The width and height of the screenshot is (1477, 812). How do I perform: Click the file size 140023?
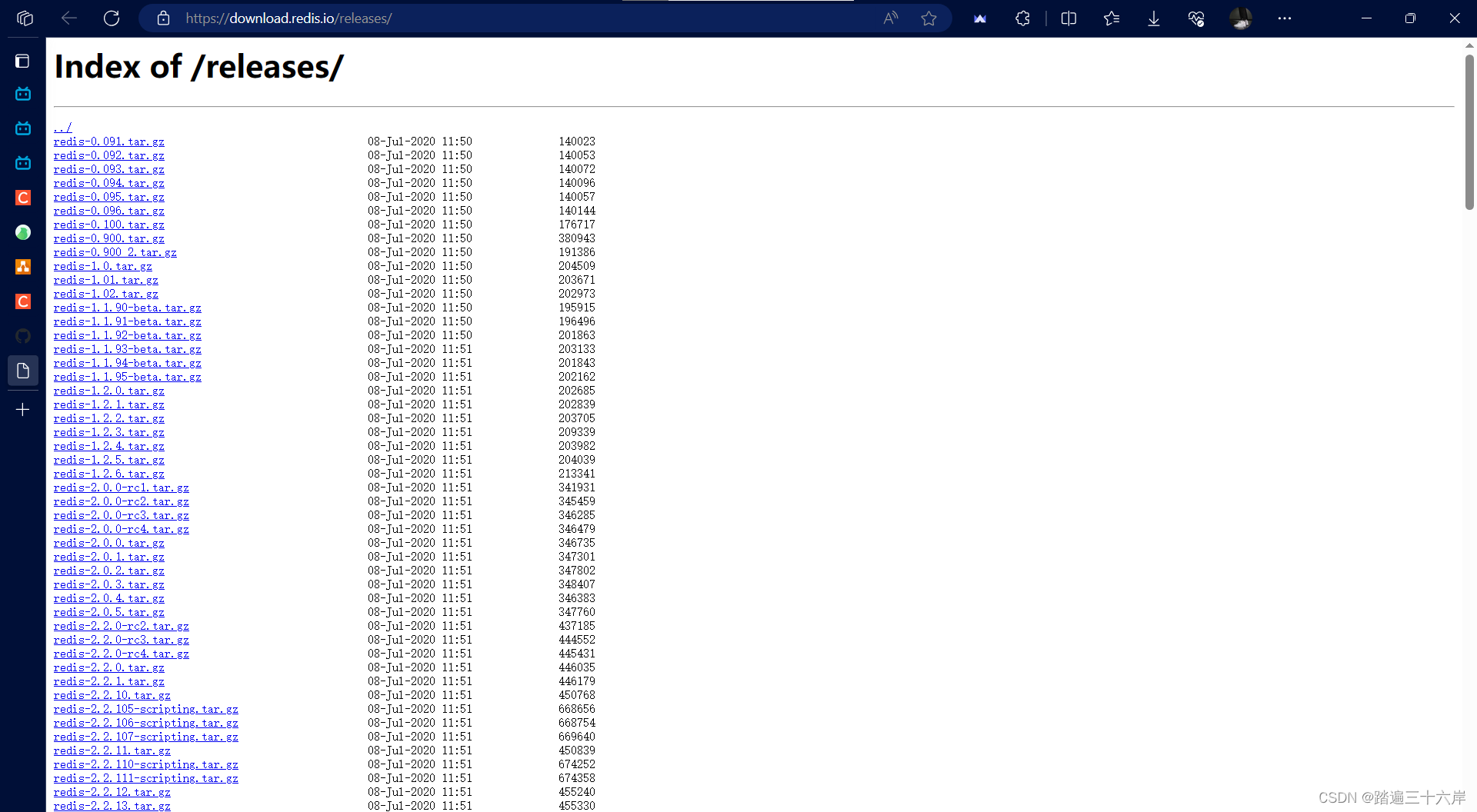pos(576,141)
